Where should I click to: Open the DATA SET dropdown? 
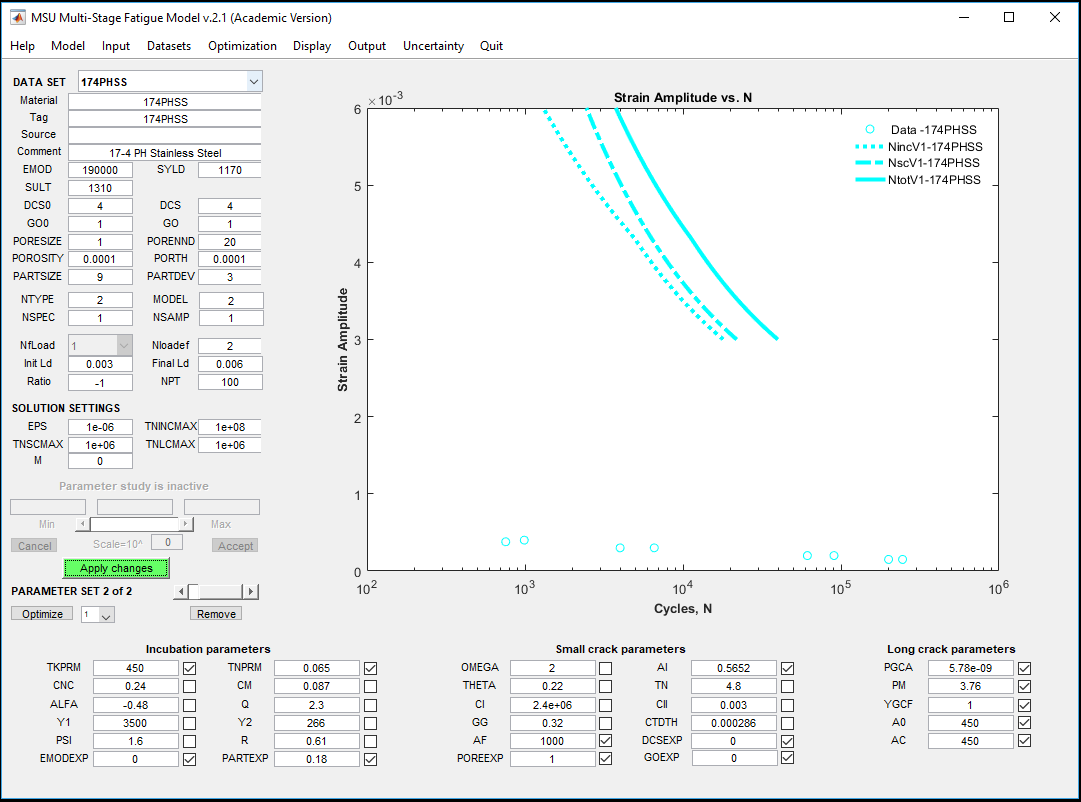[253, 82]
